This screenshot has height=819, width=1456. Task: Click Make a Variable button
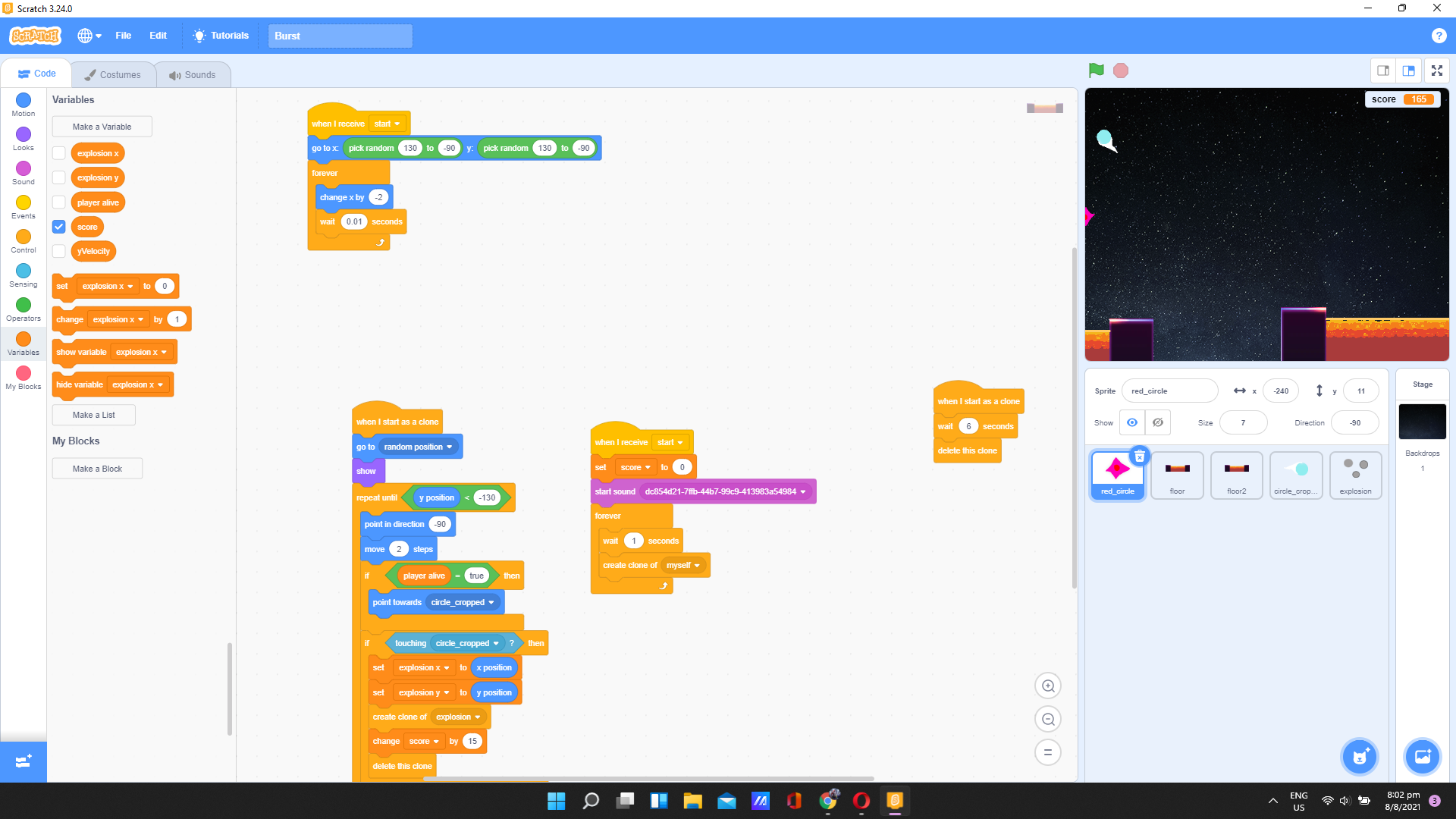pos(102,127)
